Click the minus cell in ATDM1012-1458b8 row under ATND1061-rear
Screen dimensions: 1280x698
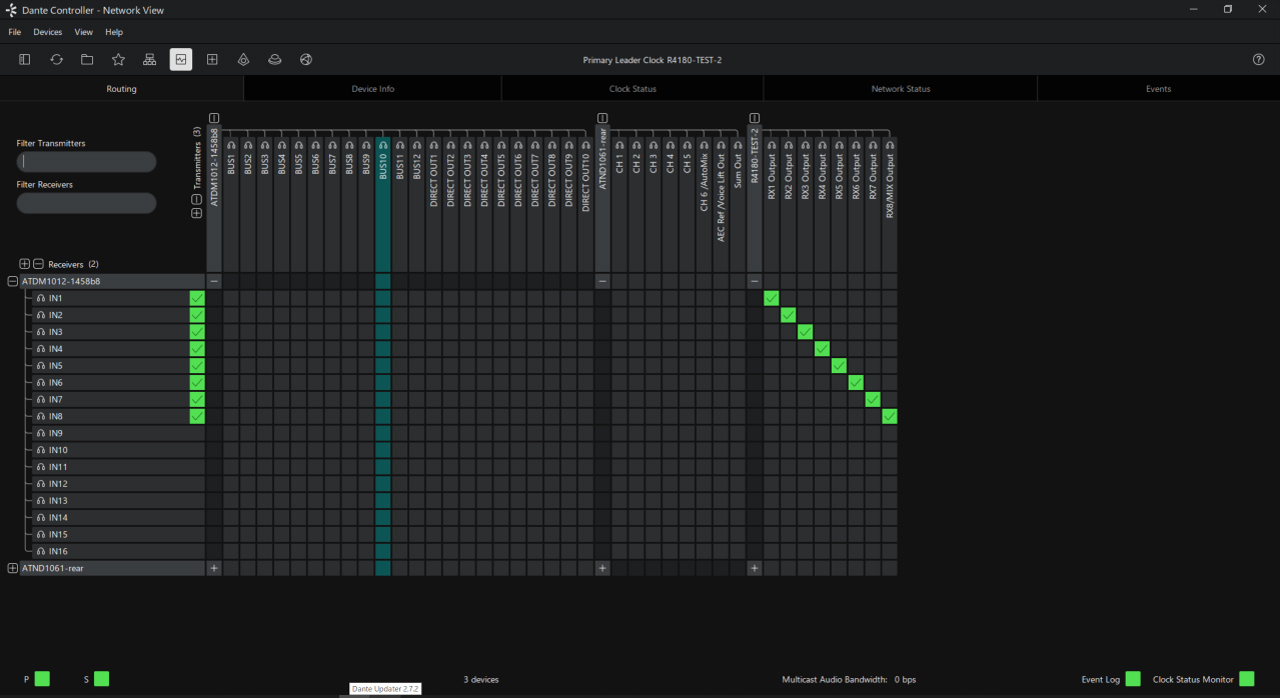pyautogui.click(x=602, y=281)
